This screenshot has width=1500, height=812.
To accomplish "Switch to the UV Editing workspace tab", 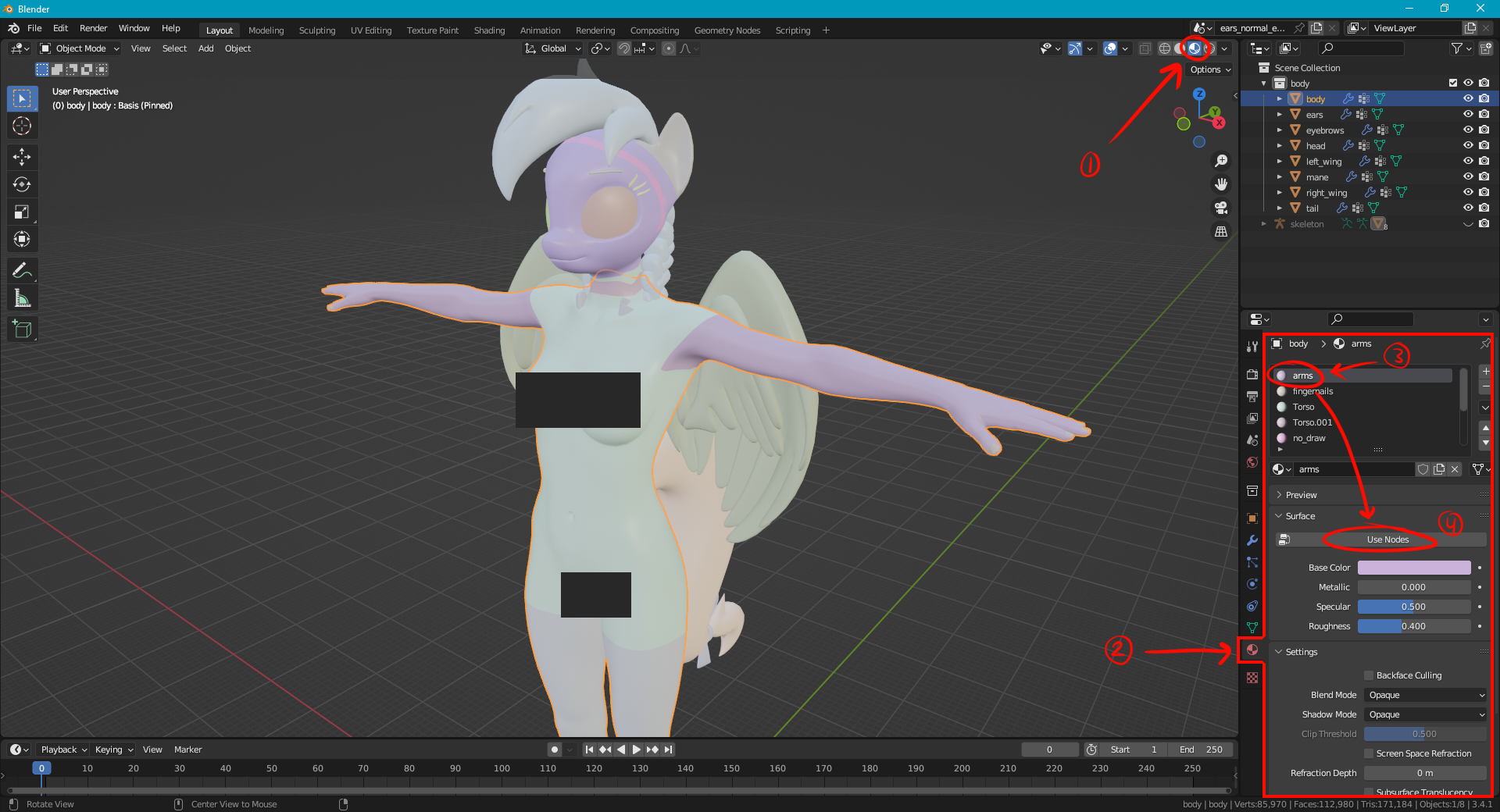I will (370, 30).
